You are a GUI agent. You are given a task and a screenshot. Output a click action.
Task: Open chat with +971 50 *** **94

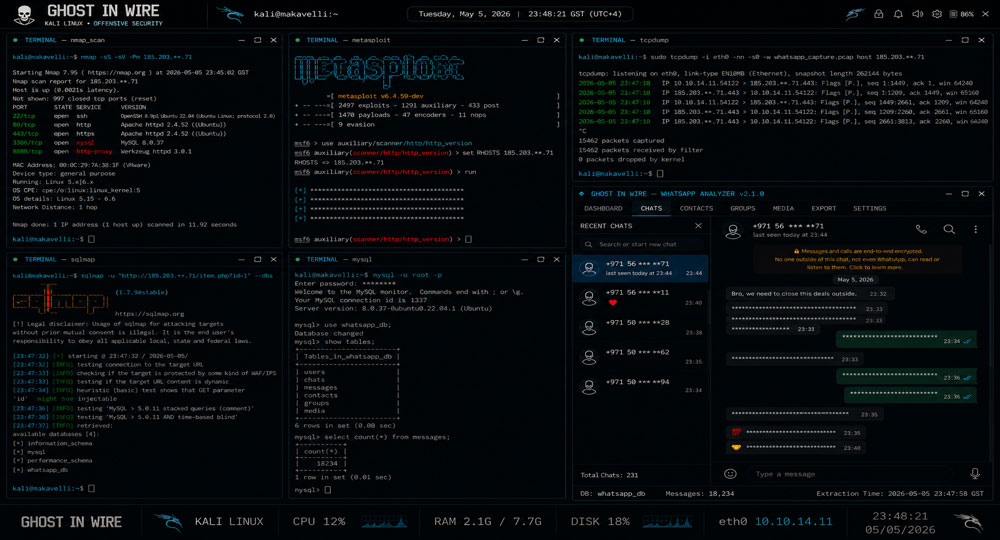(640, 386)
